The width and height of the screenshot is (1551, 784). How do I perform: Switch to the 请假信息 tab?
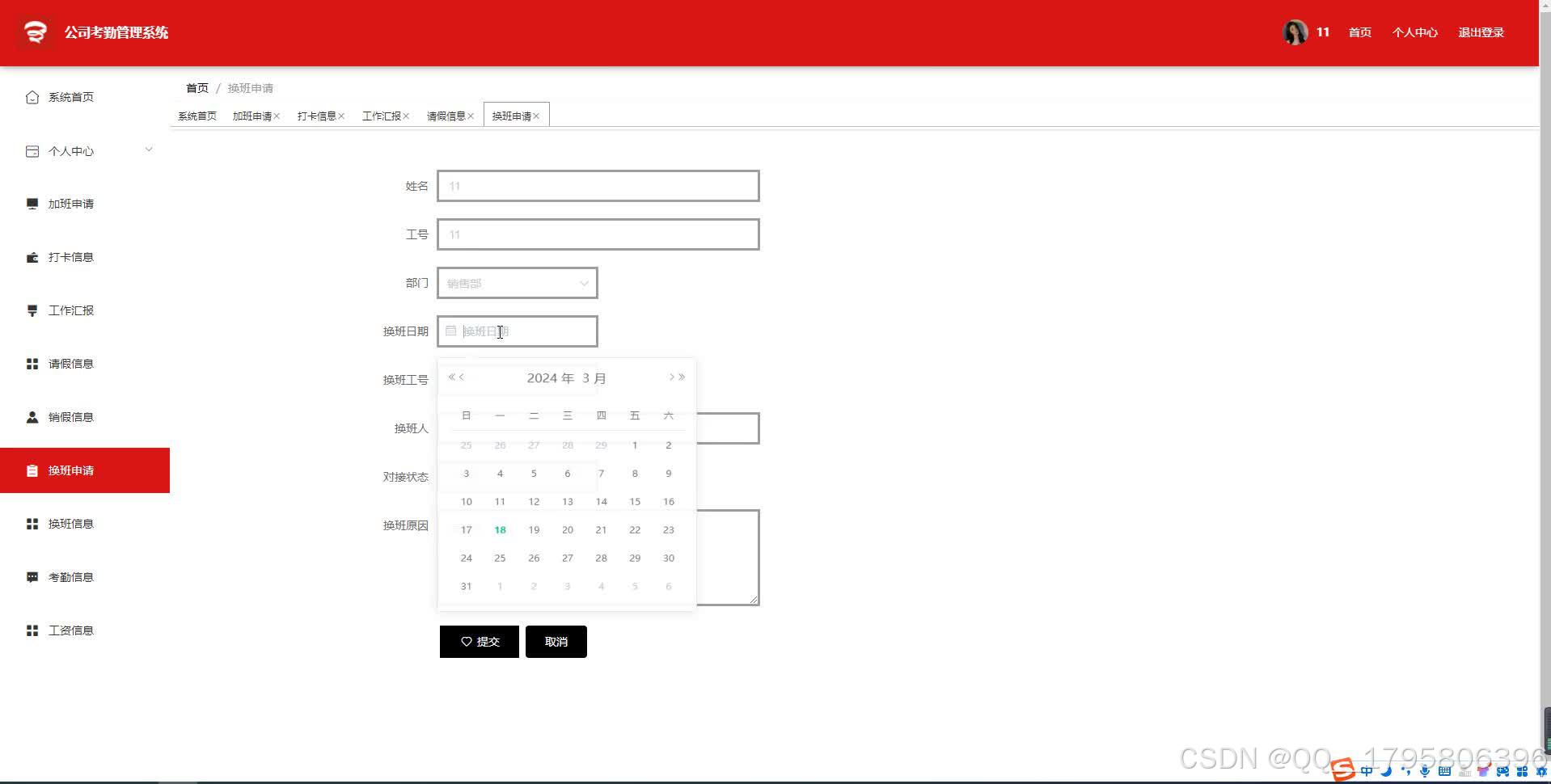click(x=446, y=116)
